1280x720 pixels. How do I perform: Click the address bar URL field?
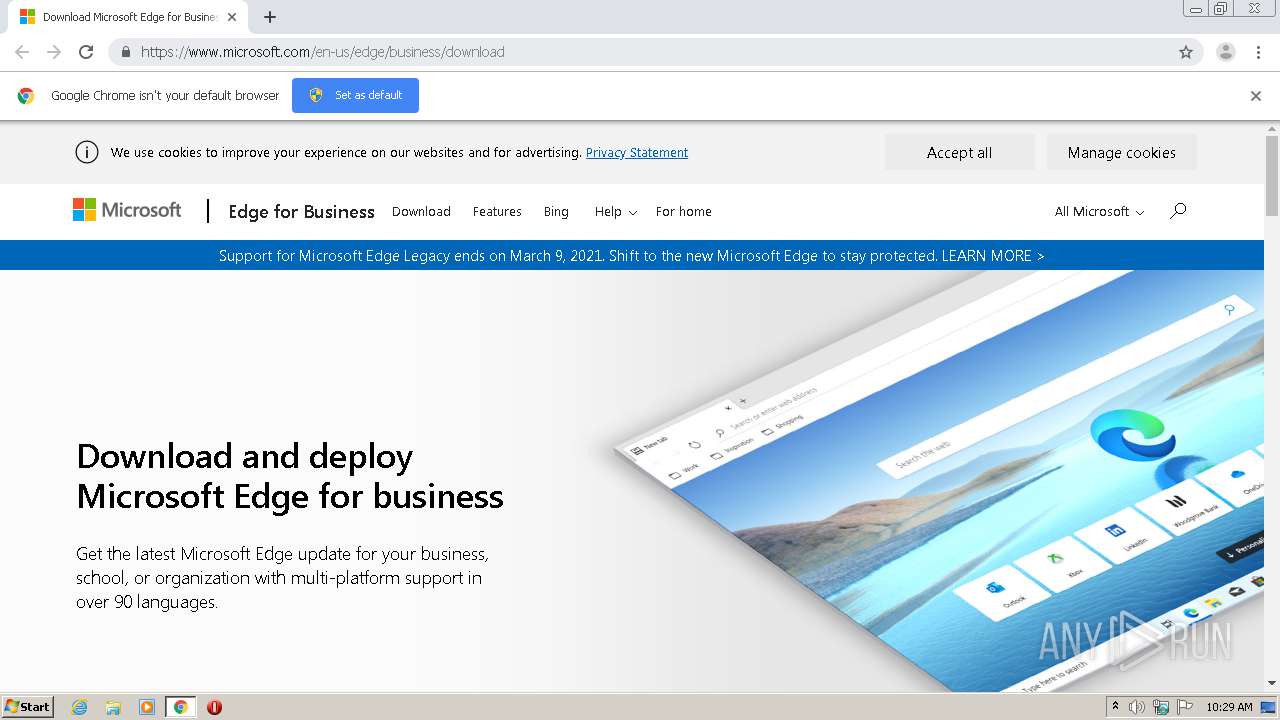pyautogui.click(x=650, y=52)
